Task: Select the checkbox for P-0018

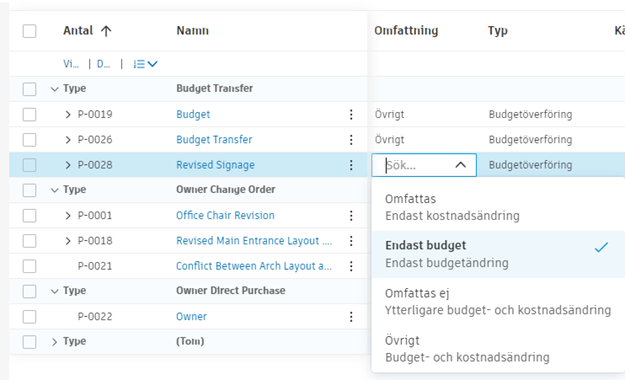Action: coord(29,241)
